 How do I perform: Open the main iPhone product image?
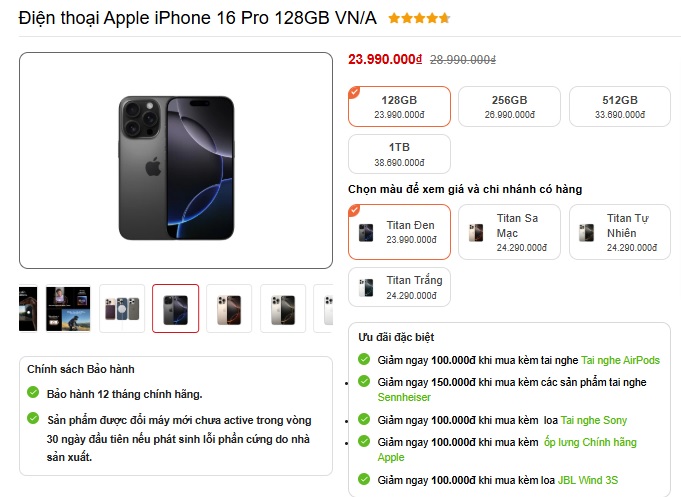pos(176,160)
